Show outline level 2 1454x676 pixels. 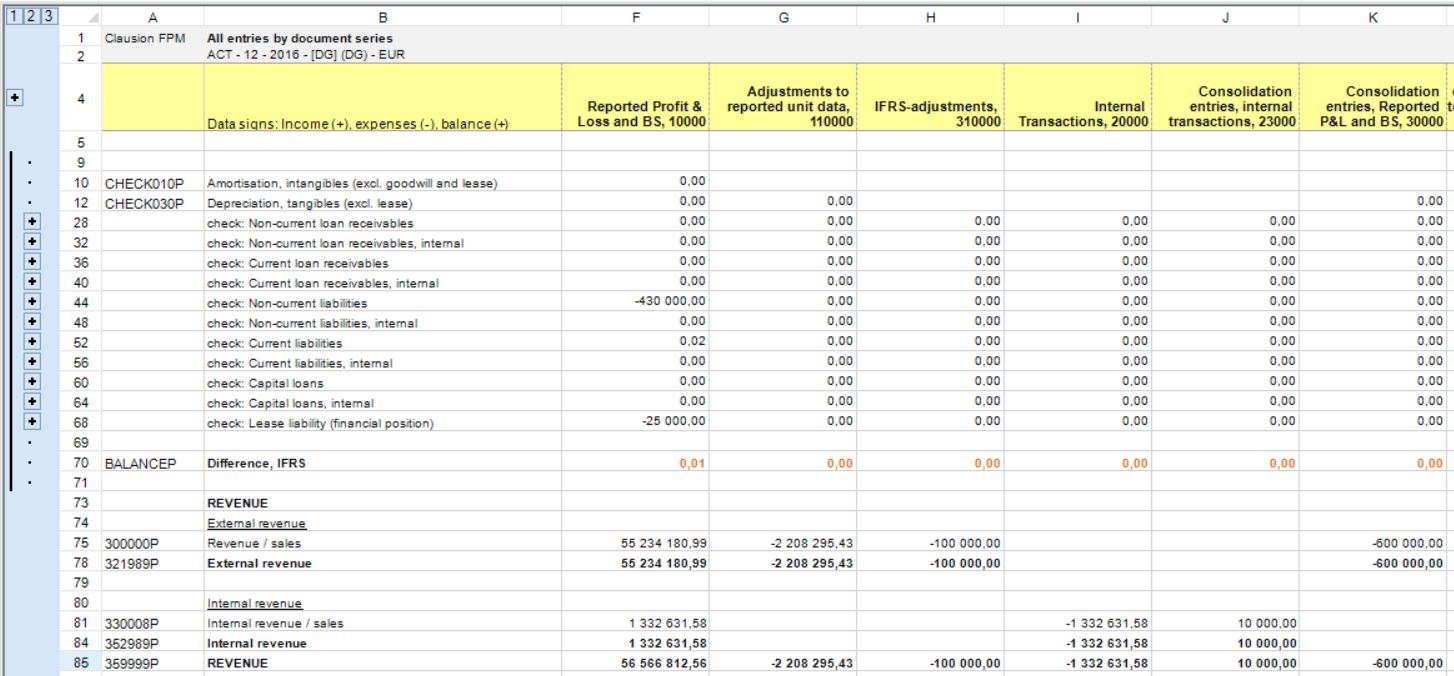coord(29,18)
